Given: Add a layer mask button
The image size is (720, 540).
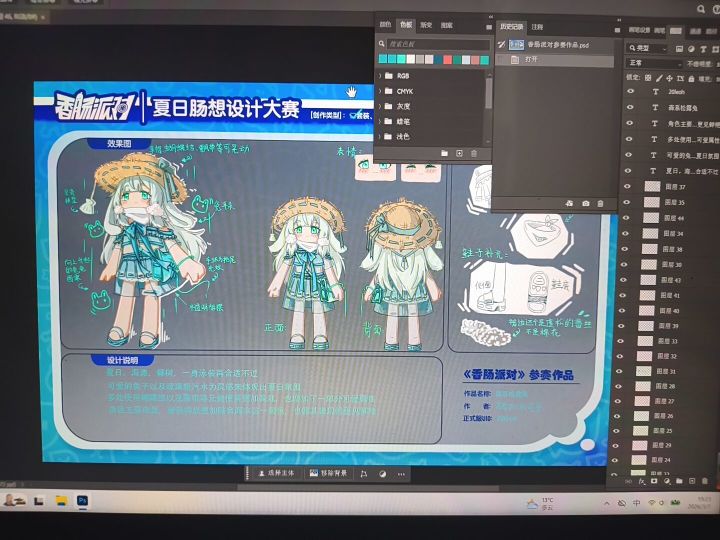Looking at the screenshot, I should tap(654, 481).
